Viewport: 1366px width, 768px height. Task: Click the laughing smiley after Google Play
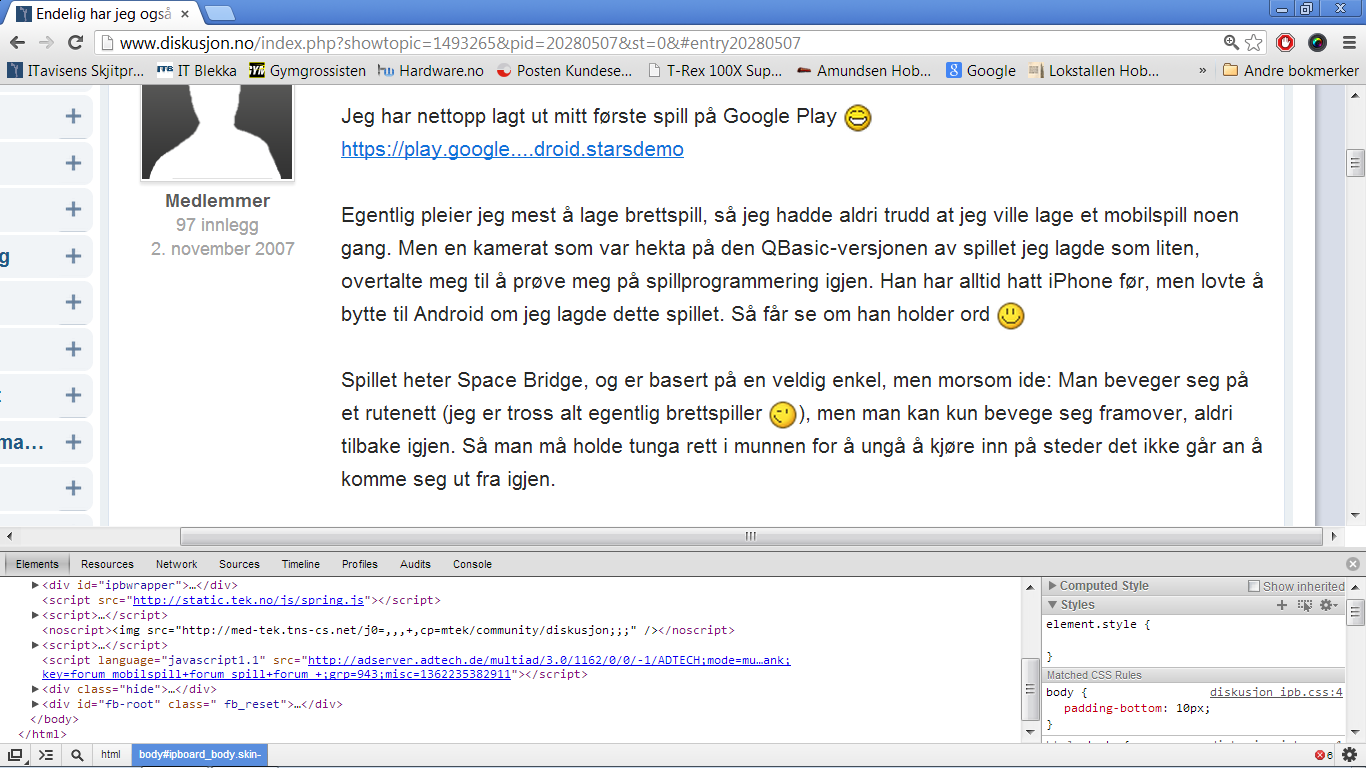[858, 118]
